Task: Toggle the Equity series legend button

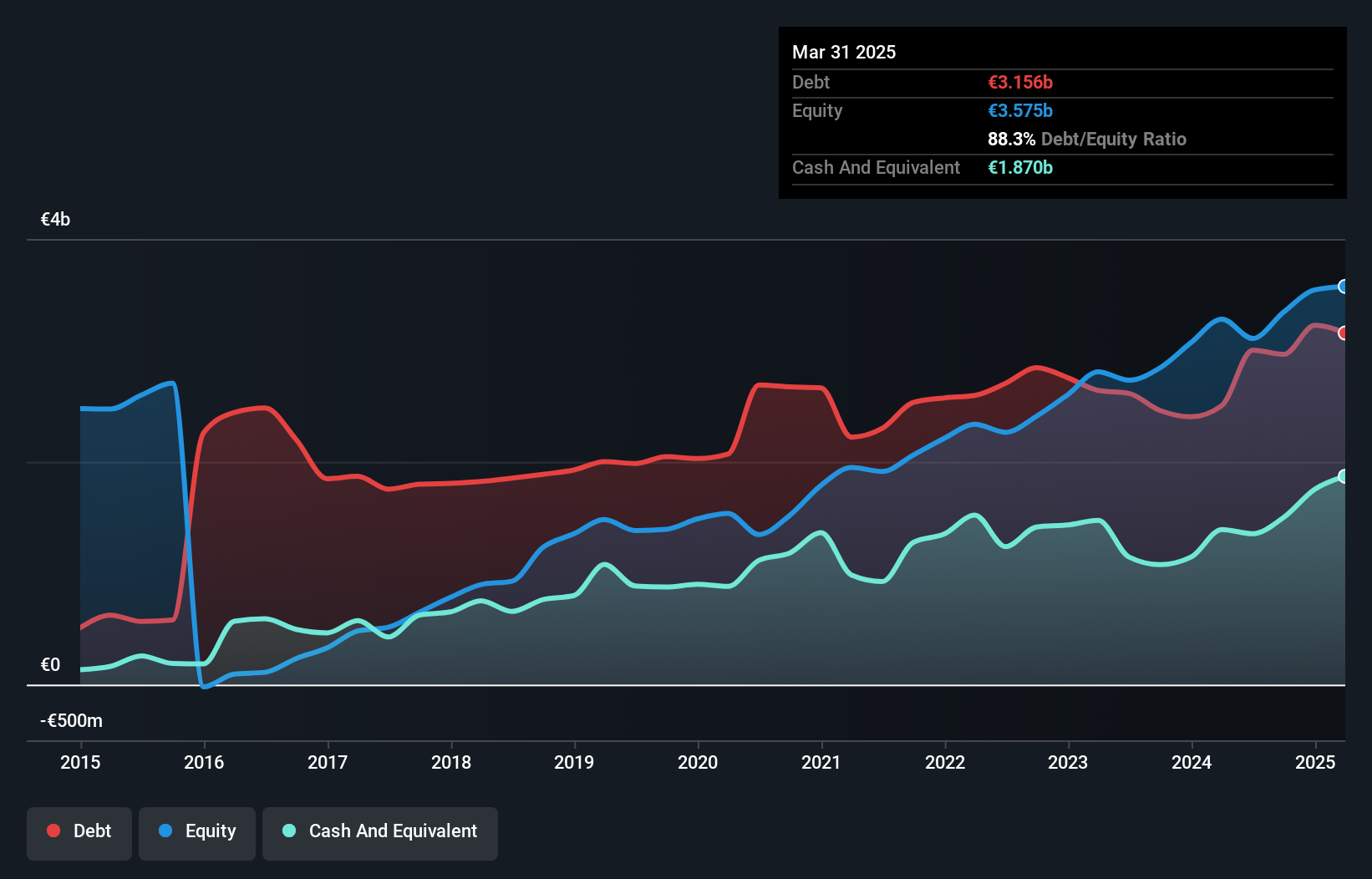Action: pos(197,833)
